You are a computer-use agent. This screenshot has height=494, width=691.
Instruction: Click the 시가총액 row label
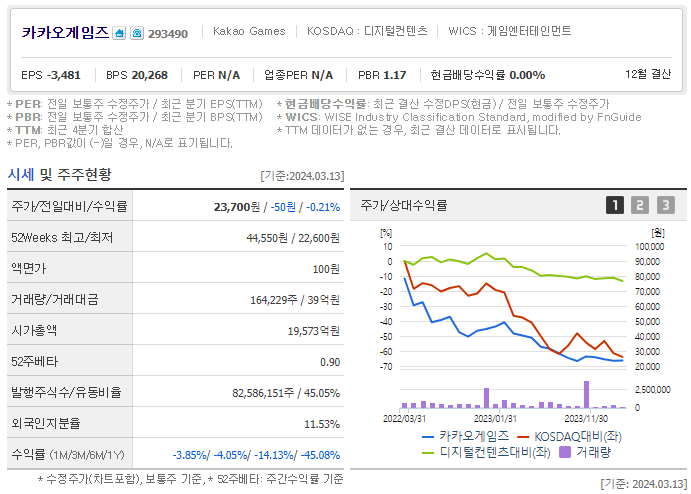click(x=34, y=330)
